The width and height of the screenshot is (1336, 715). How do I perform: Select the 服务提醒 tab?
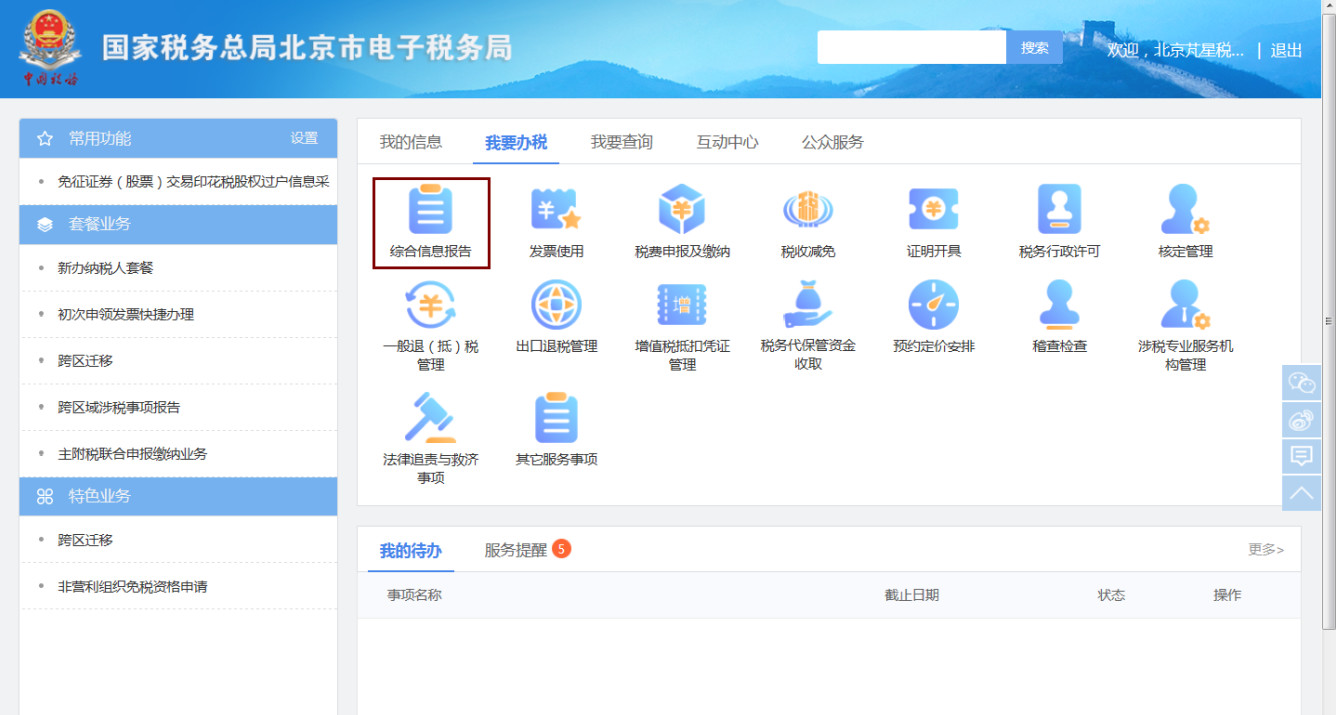pos(515,550)
